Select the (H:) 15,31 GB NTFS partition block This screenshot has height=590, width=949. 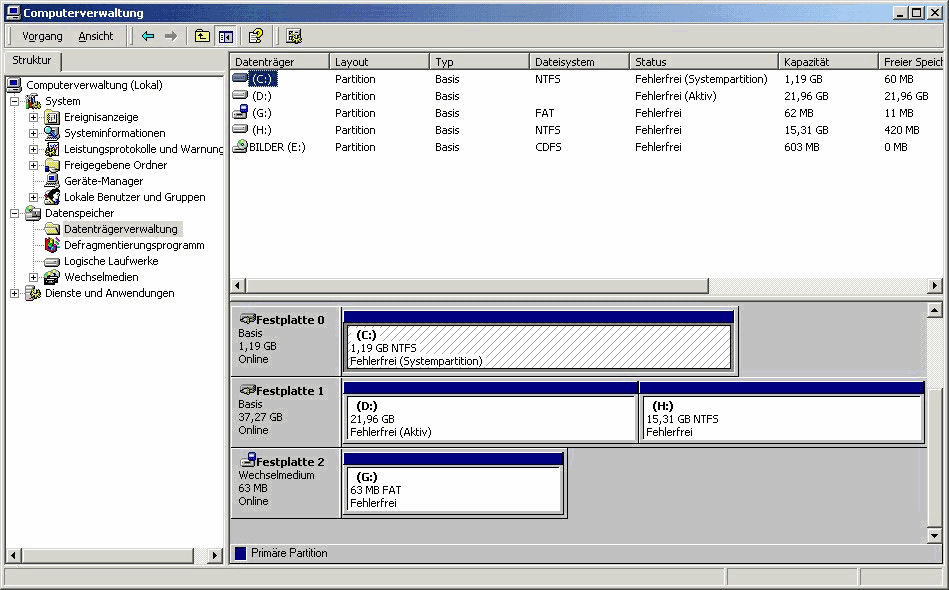[x=782, y=418]
